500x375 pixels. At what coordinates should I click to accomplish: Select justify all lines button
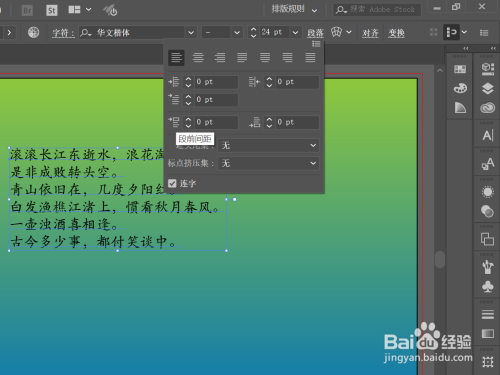310,58
